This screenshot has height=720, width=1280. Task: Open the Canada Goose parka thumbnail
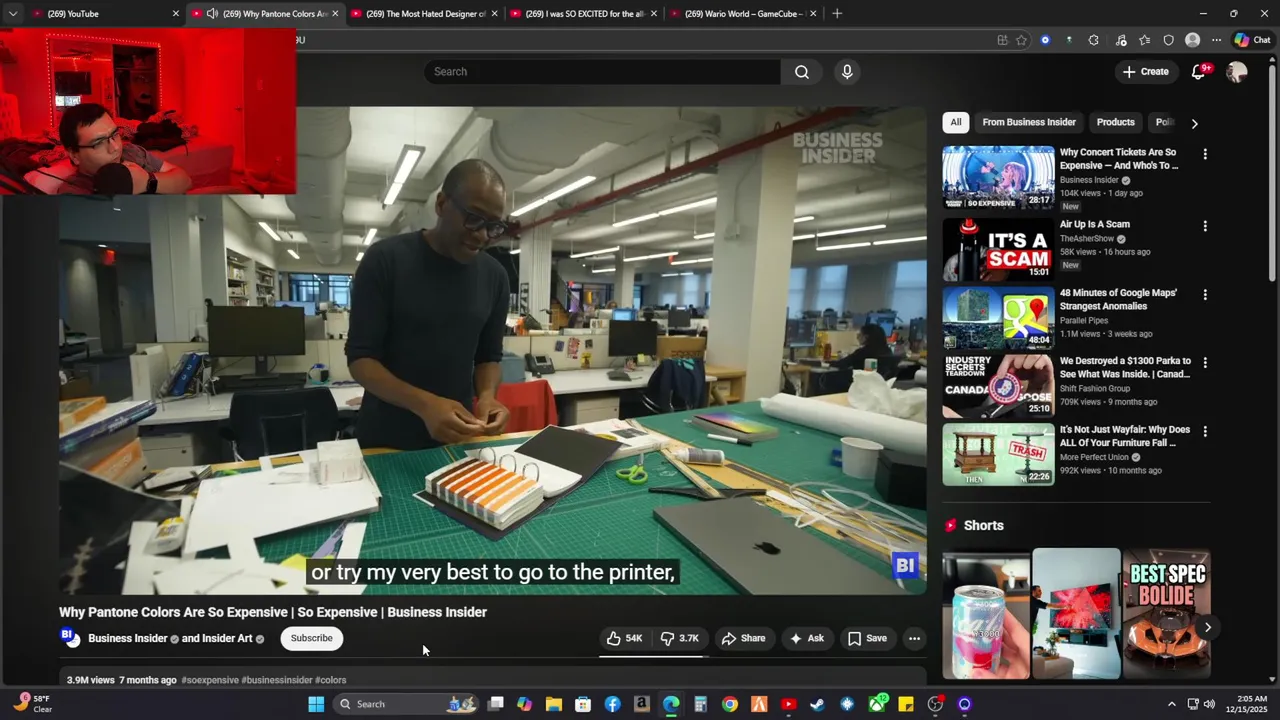point(998,386)
